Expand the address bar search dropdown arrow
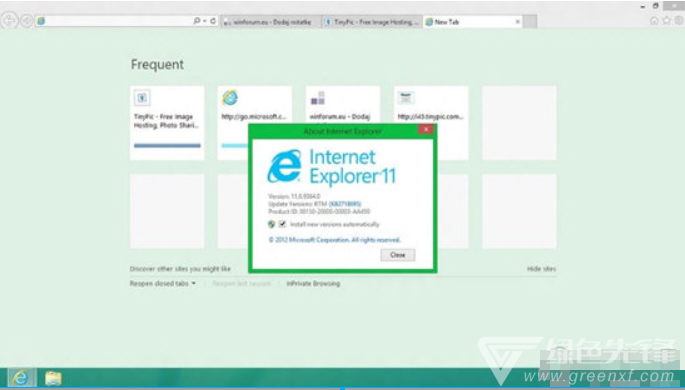The image size is (685, 390). point(204,21)
